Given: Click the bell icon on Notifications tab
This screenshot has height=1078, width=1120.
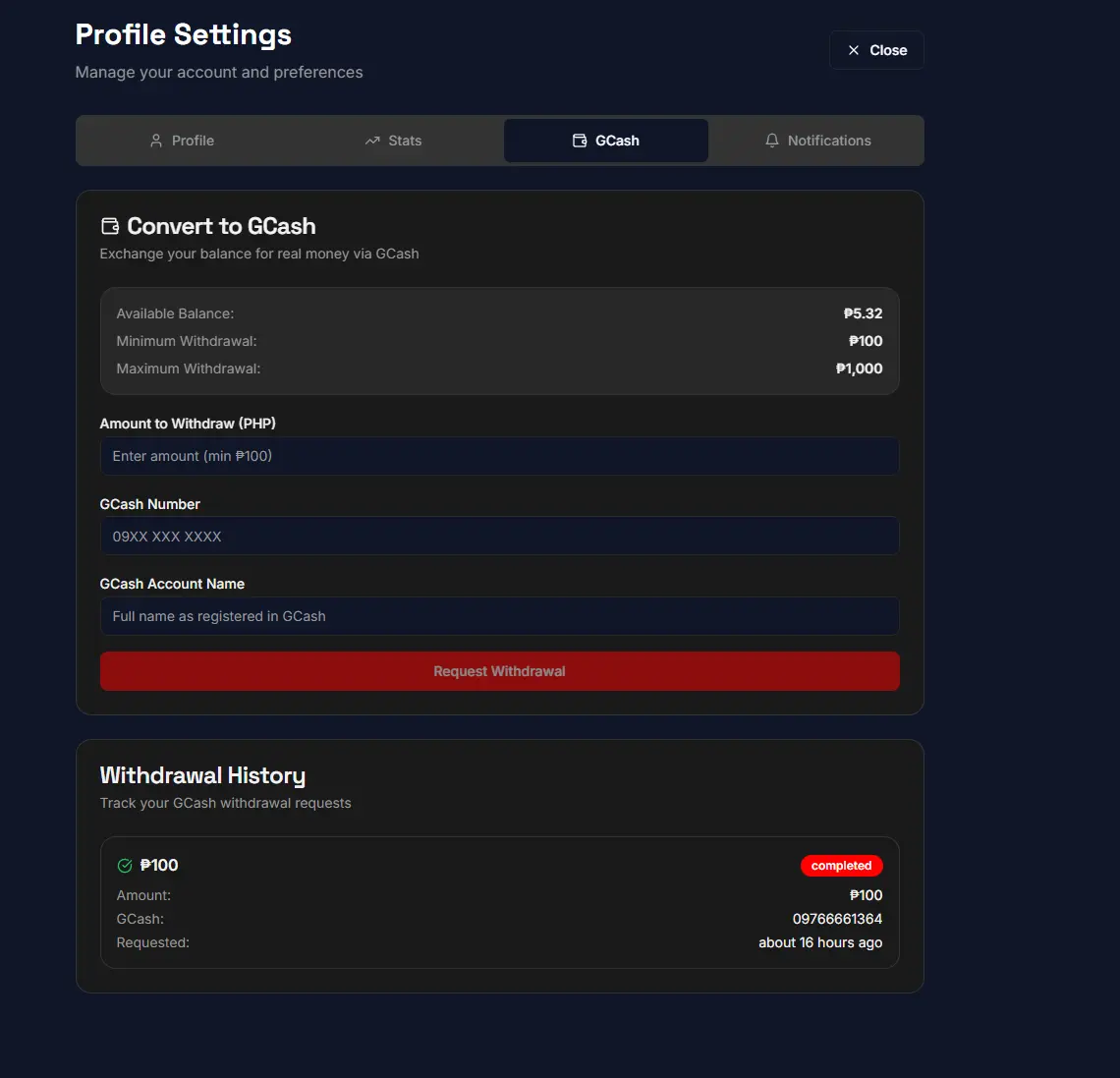Looking at the screenshot, I should pos(772,141).
